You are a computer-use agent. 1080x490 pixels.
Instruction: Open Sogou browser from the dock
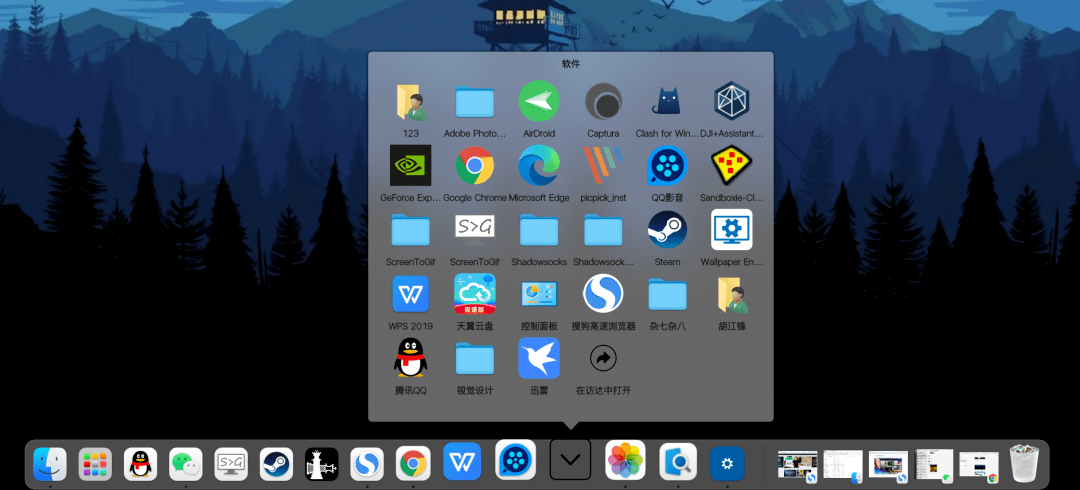tap(367, 464)
